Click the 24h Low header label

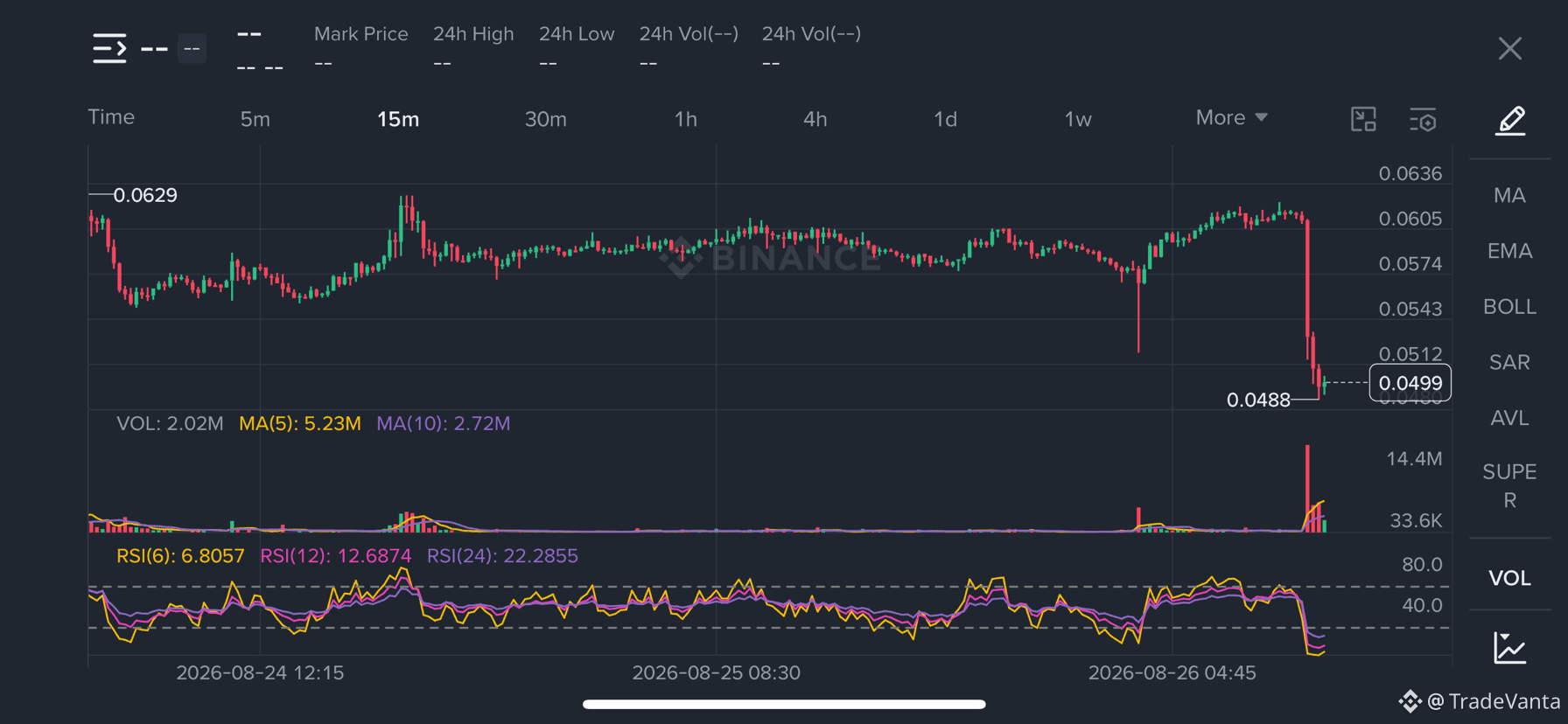tap(577, 34)
